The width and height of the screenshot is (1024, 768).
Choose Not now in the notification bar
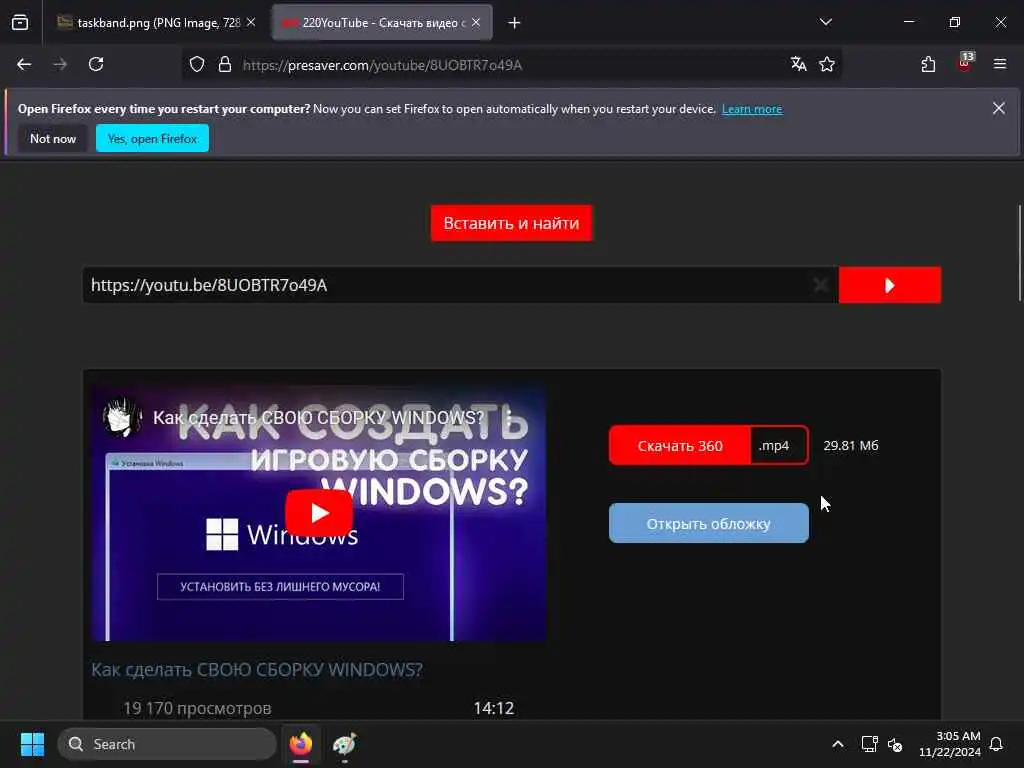[x=53, y=138]
